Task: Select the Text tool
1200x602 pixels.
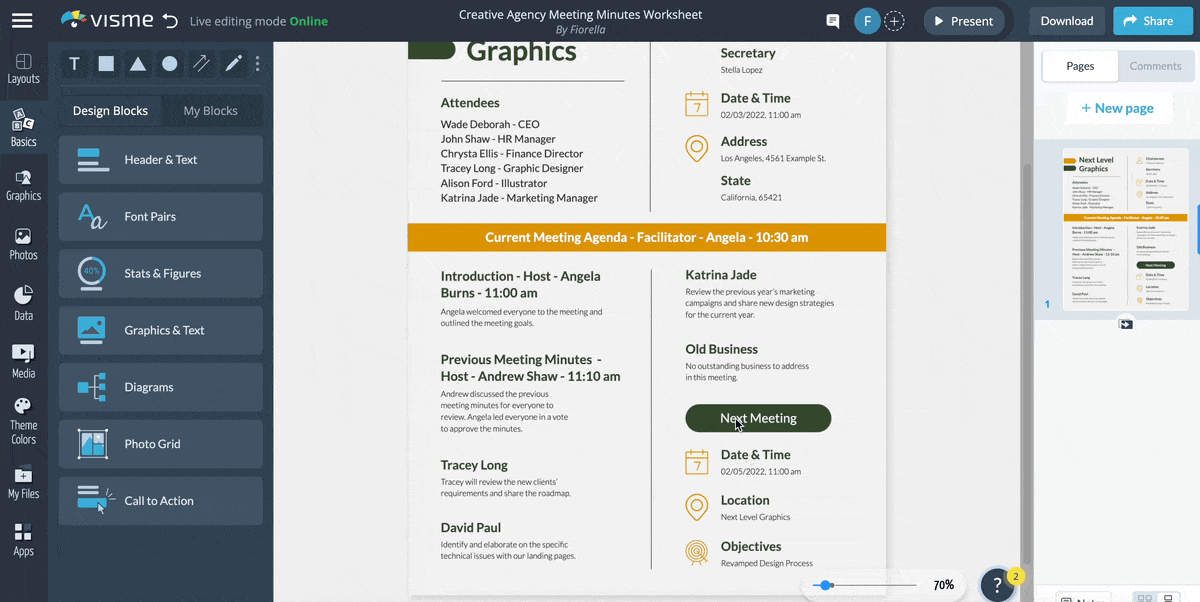Action: (x=74, y=63)
